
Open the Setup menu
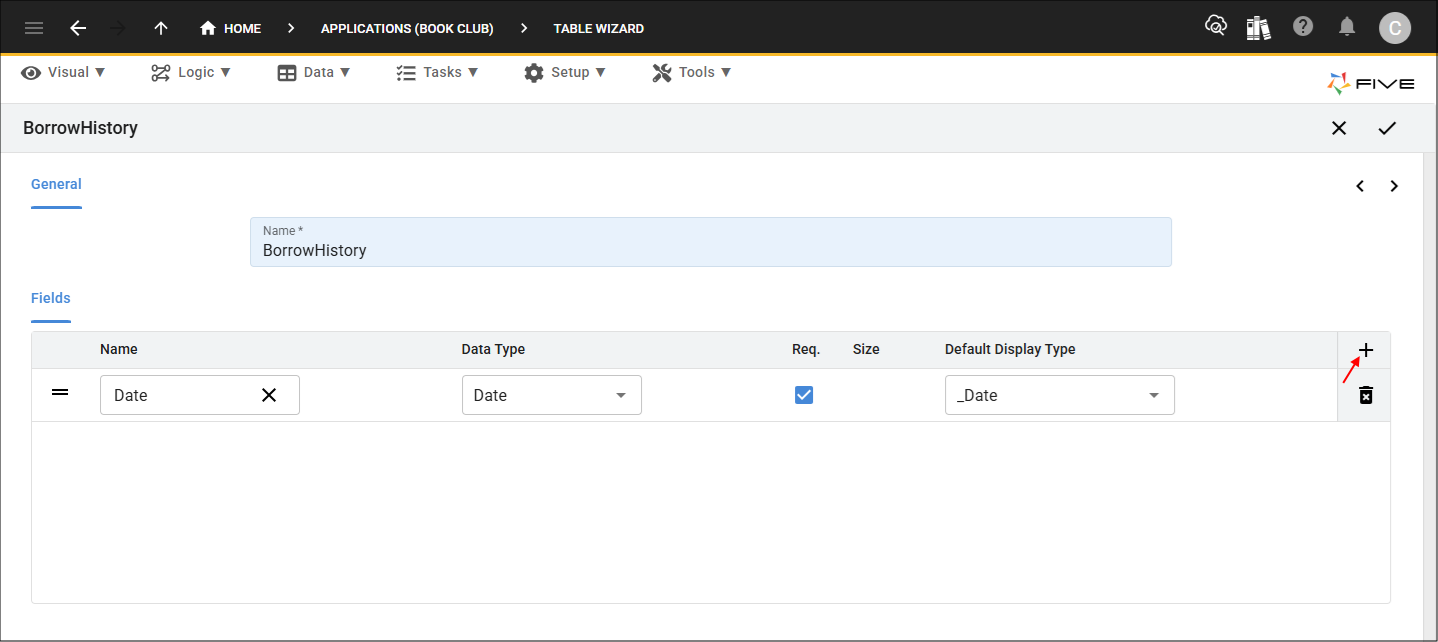coord(565,72)
